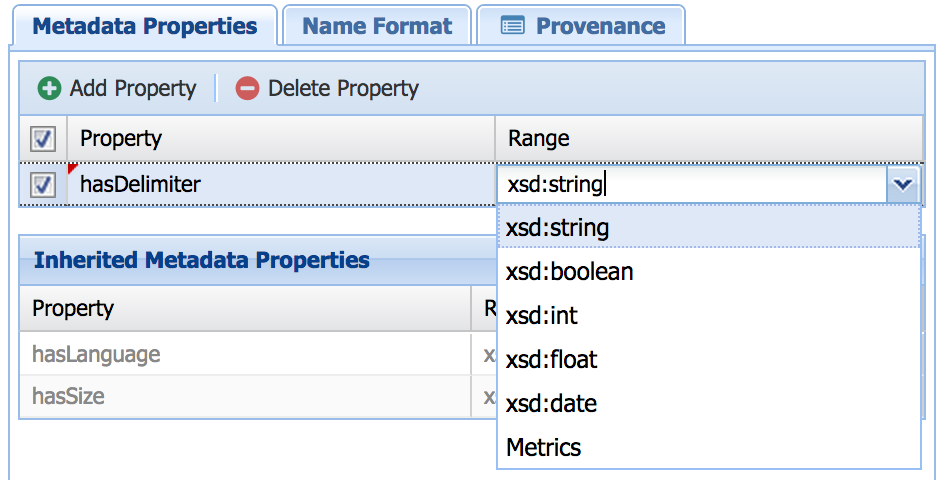Toggle the select-all checkbox in header
944x480 pixels.
pyautogui.click(x=43, y=139)
